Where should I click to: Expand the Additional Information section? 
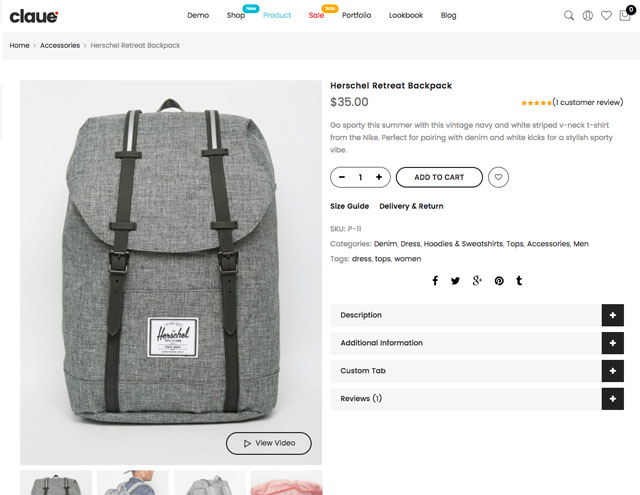pos(477,343)
